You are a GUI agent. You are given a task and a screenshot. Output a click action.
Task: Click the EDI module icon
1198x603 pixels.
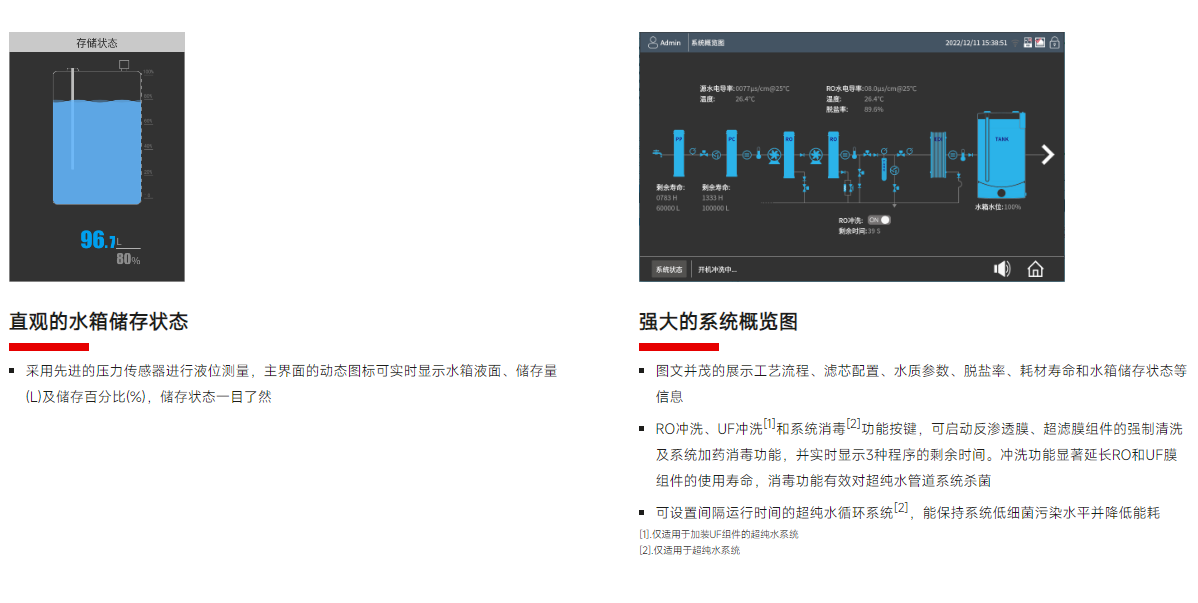938,154
